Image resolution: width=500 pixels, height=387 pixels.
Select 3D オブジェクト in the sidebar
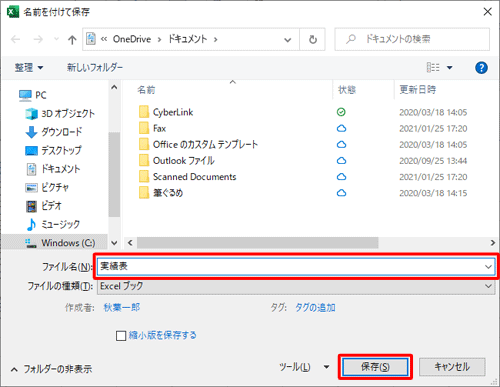pyautogui.click(x=60, y=114)
